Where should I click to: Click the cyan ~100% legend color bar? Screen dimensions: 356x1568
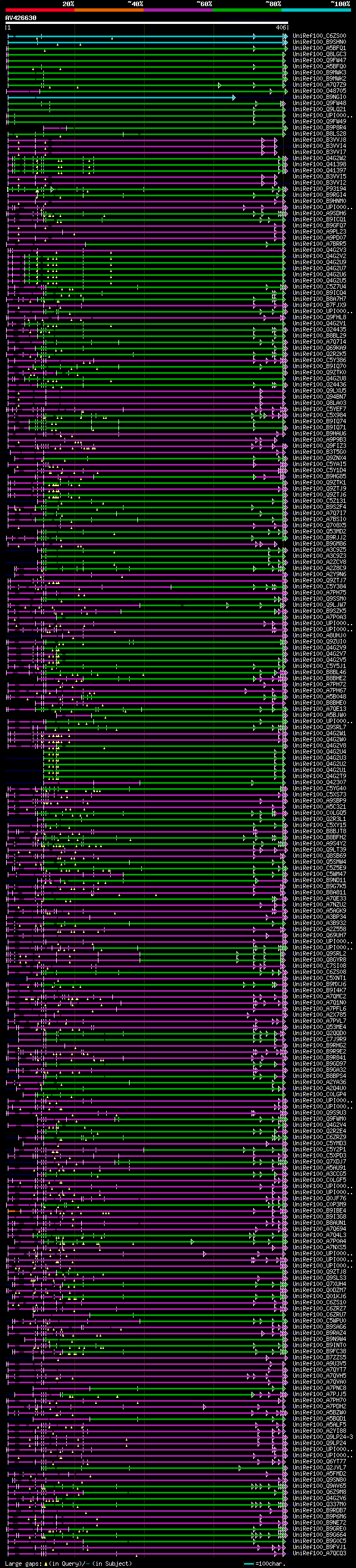click(317, 10)
